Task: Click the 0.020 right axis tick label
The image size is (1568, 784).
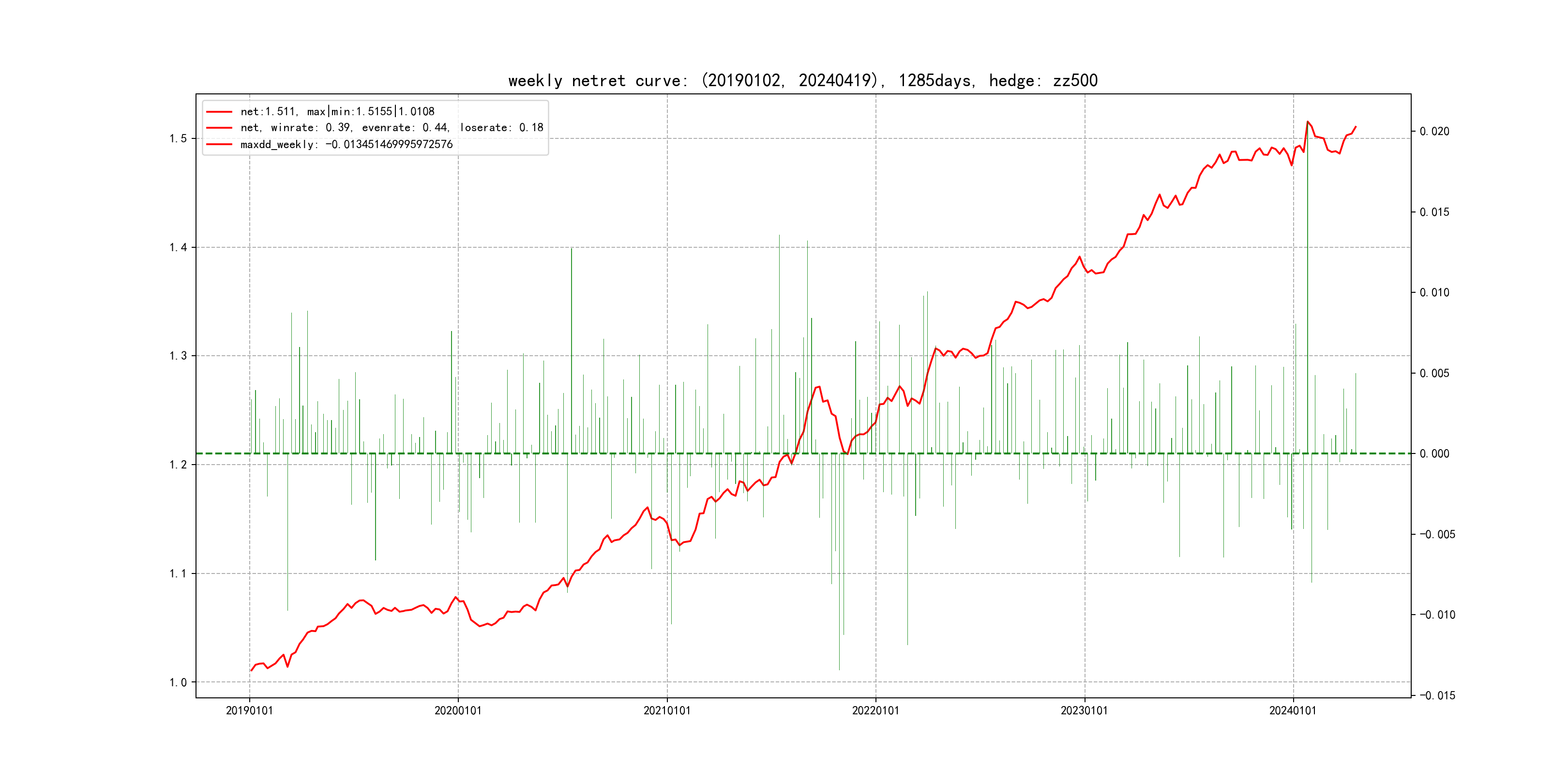Action: tap(1434, 132)
